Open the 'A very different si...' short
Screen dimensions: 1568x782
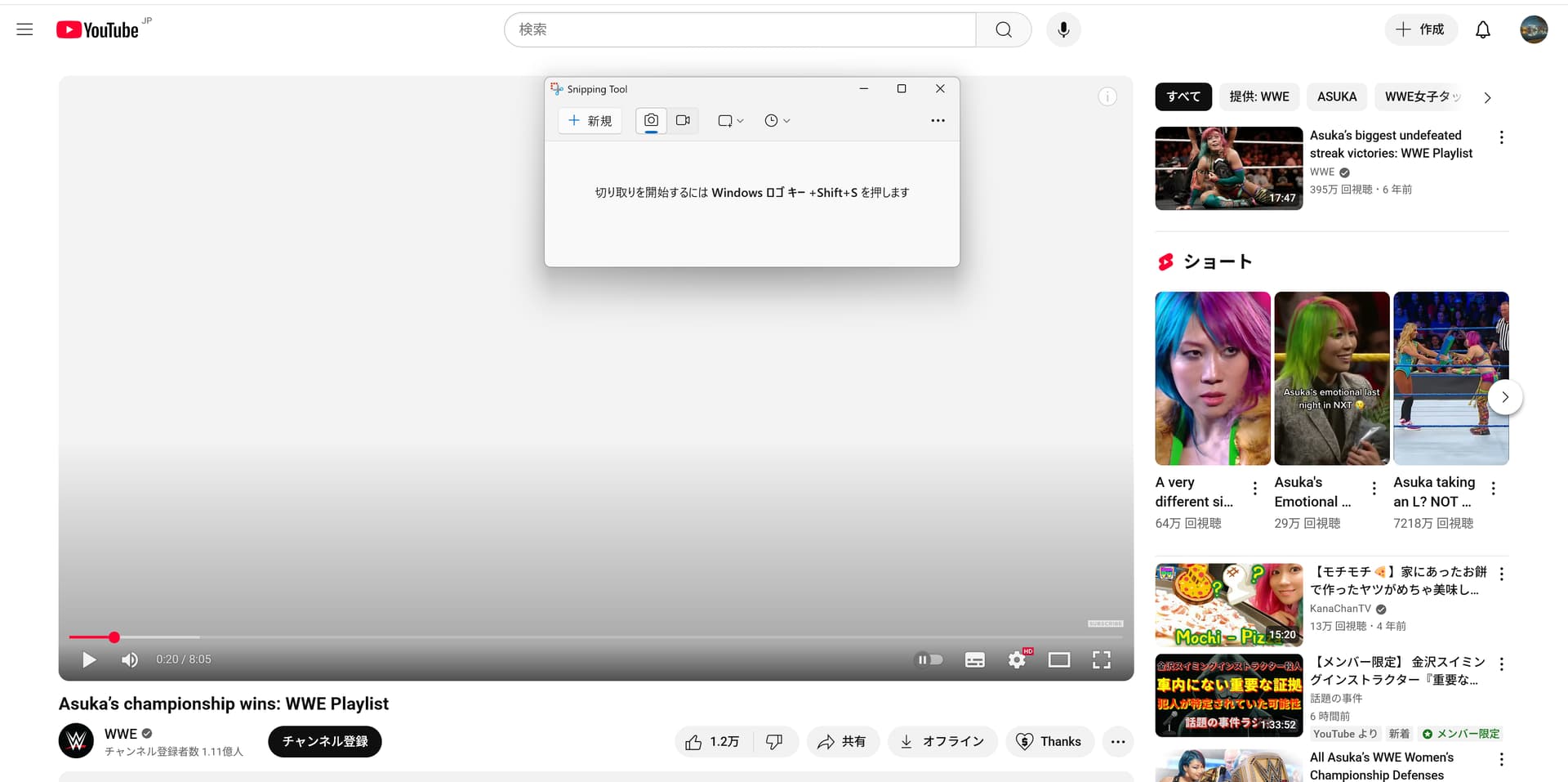point(1213,378)
